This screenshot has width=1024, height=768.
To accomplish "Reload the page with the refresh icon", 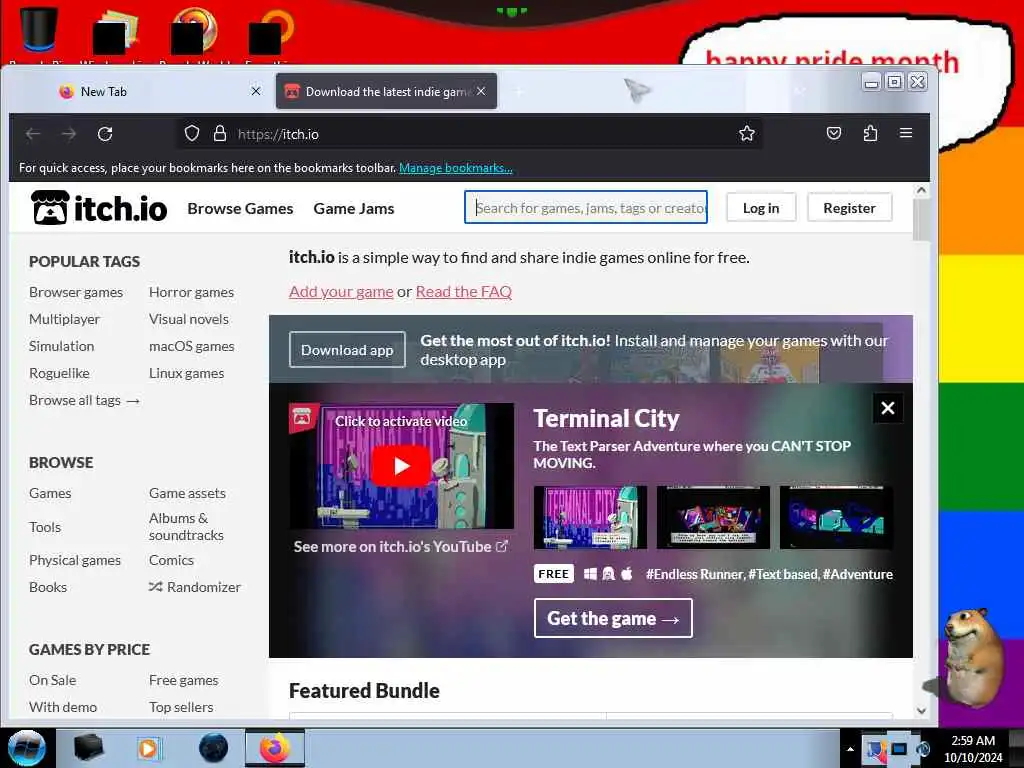I will coord(105,134).
